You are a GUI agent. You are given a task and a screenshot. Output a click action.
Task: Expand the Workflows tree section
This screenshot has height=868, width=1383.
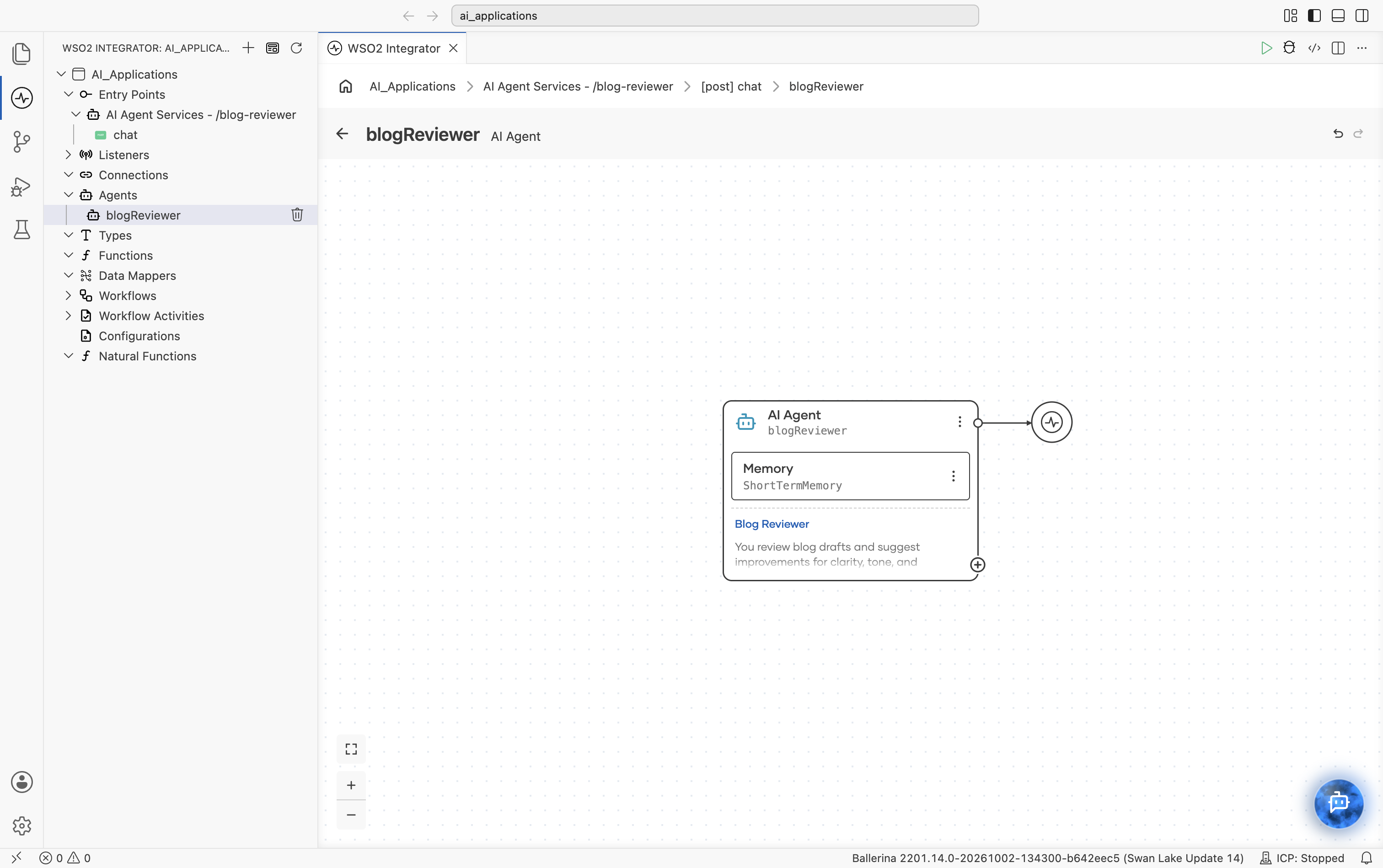point(68,295)
